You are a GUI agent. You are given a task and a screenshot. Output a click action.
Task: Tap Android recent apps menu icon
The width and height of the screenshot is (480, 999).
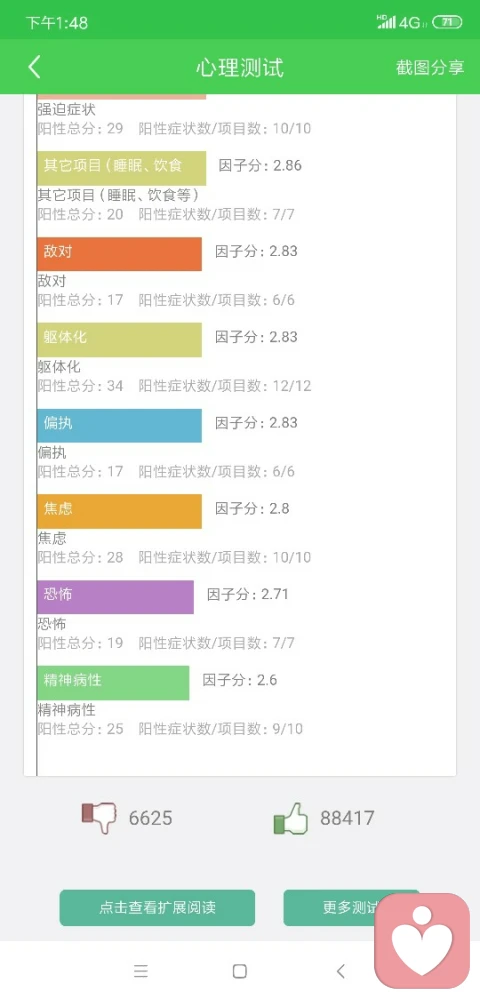tap(141, 971)
